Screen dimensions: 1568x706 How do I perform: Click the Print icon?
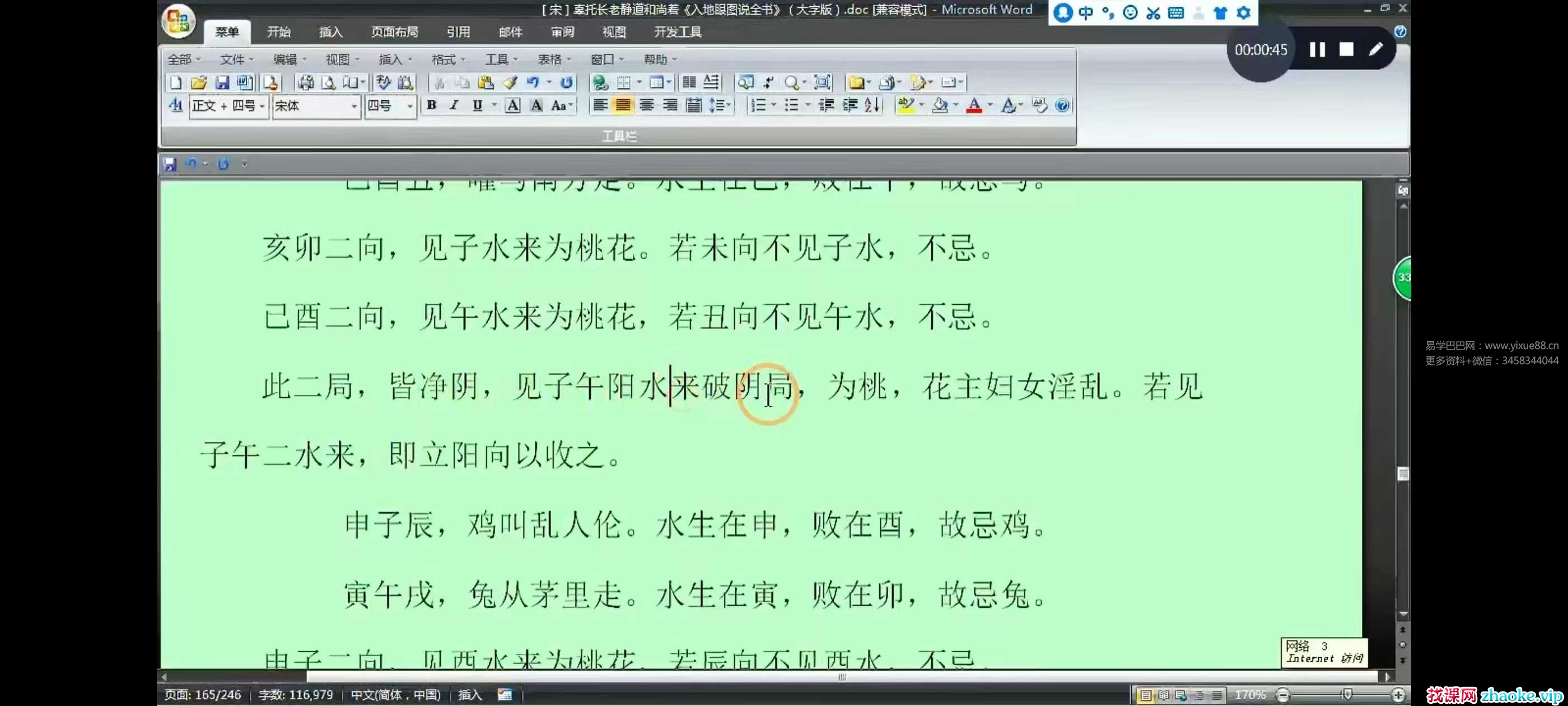click(x=306, y=82)
